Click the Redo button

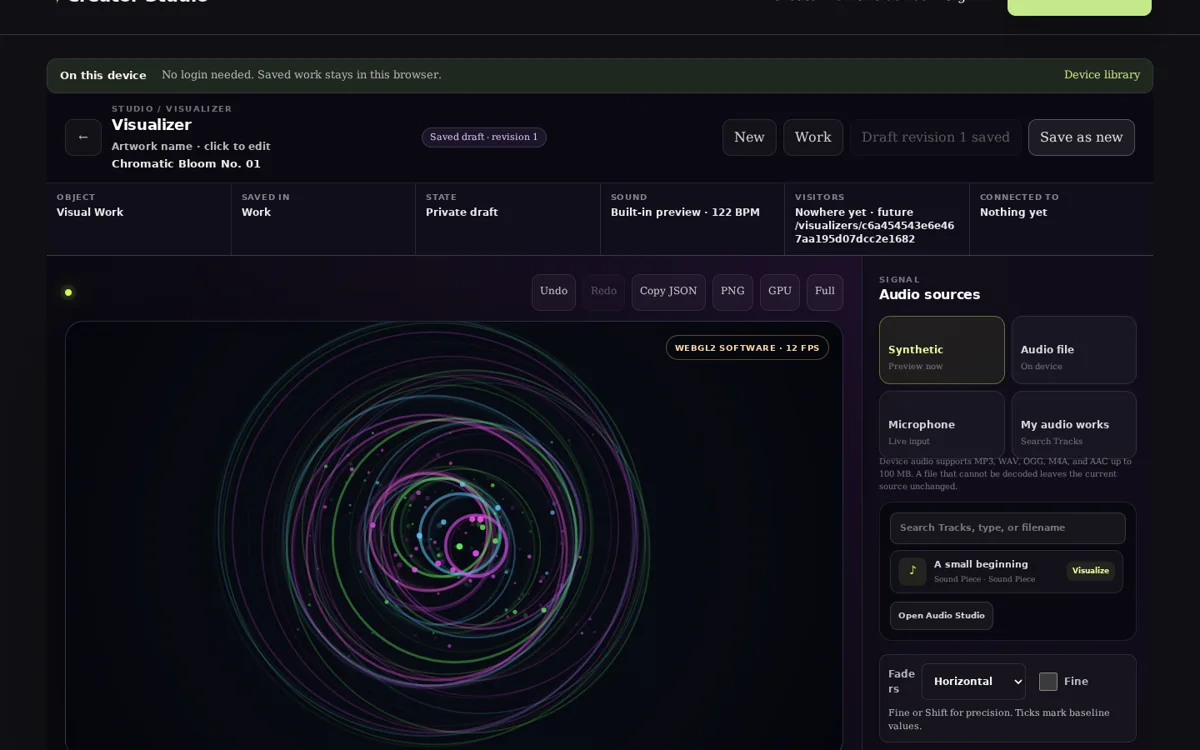(604, 292)
